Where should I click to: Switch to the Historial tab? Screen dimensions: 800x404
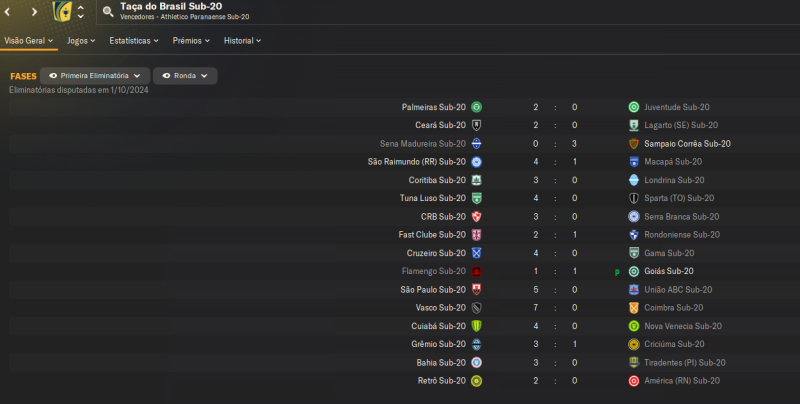tap(243, 41)
